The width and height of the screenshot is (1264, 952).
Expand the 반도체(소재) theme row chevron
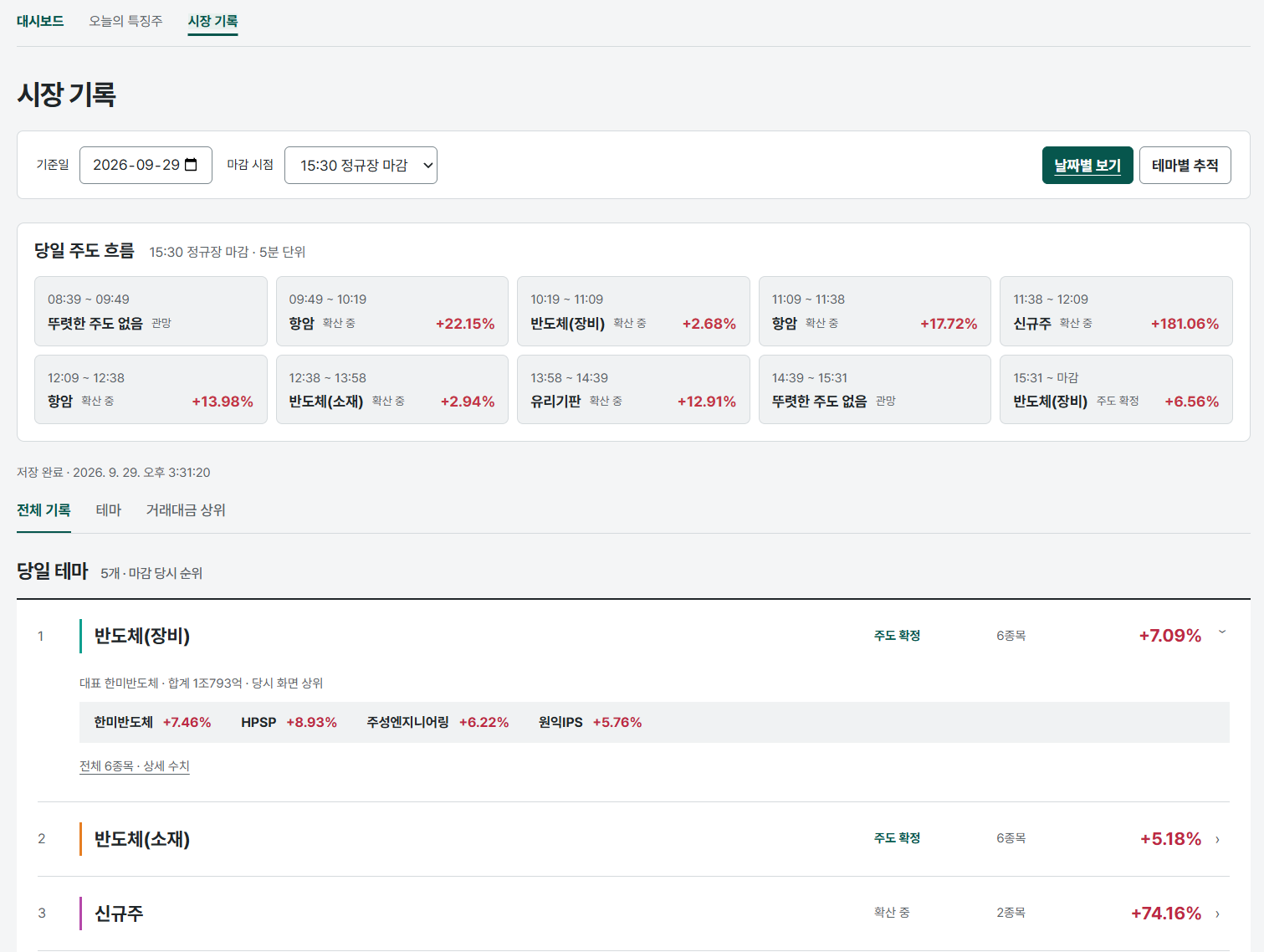tap(1217, 840)
